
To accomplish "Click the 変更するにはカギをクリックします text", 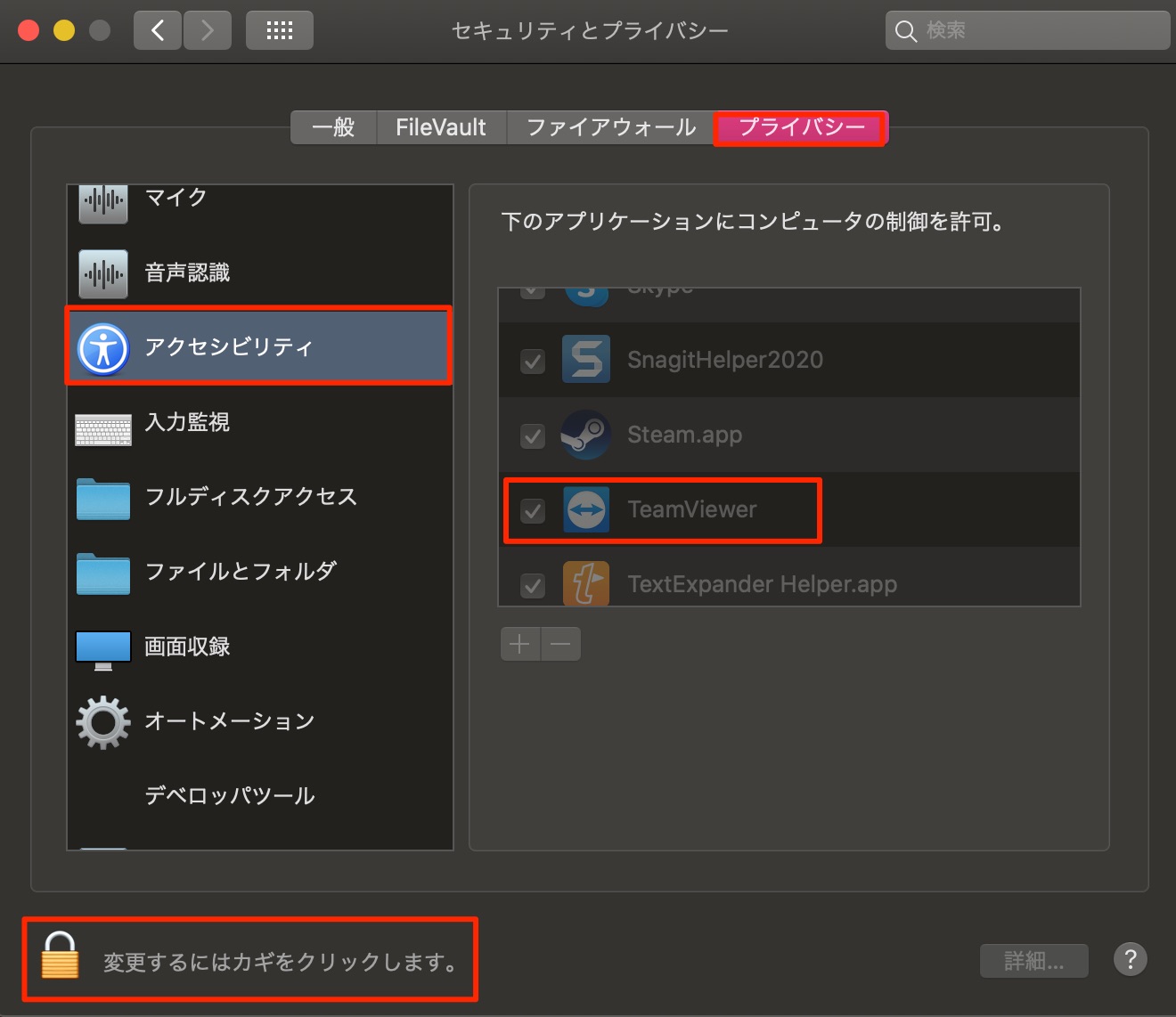I will pos(282,963).
